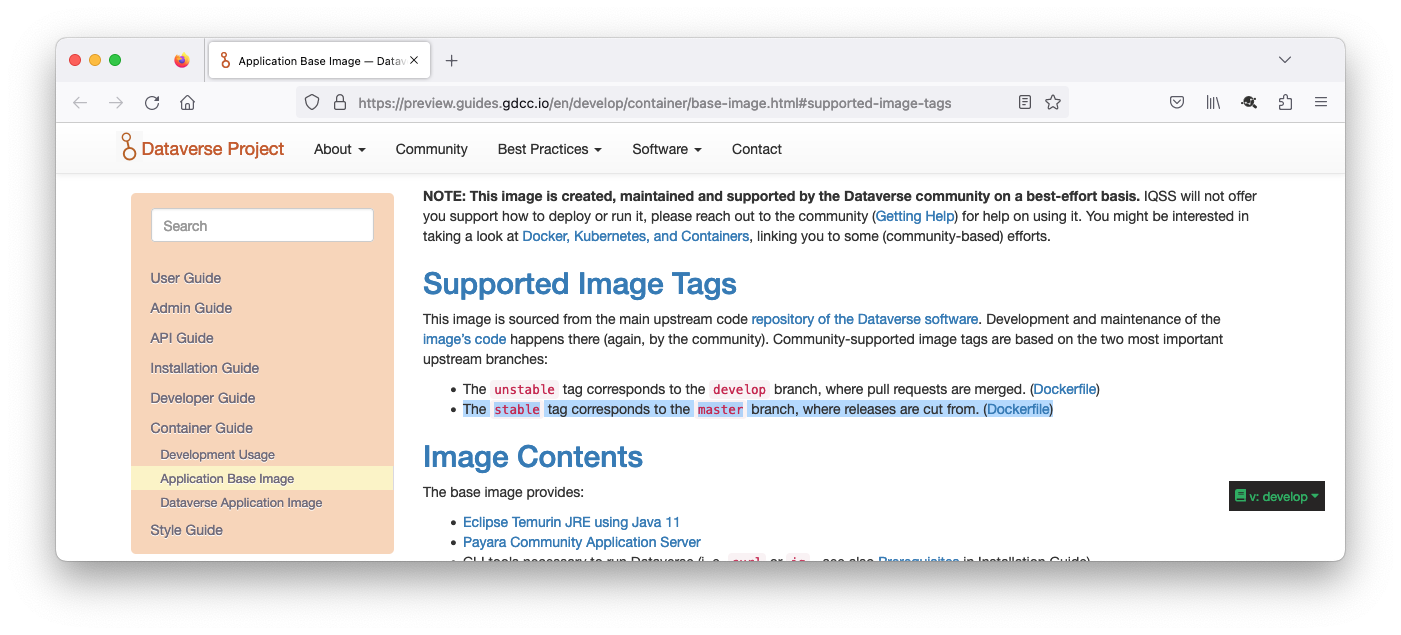Go forward with the browser forward arrow
This screenshot has height=635, width=1401.
pos(116,102)
